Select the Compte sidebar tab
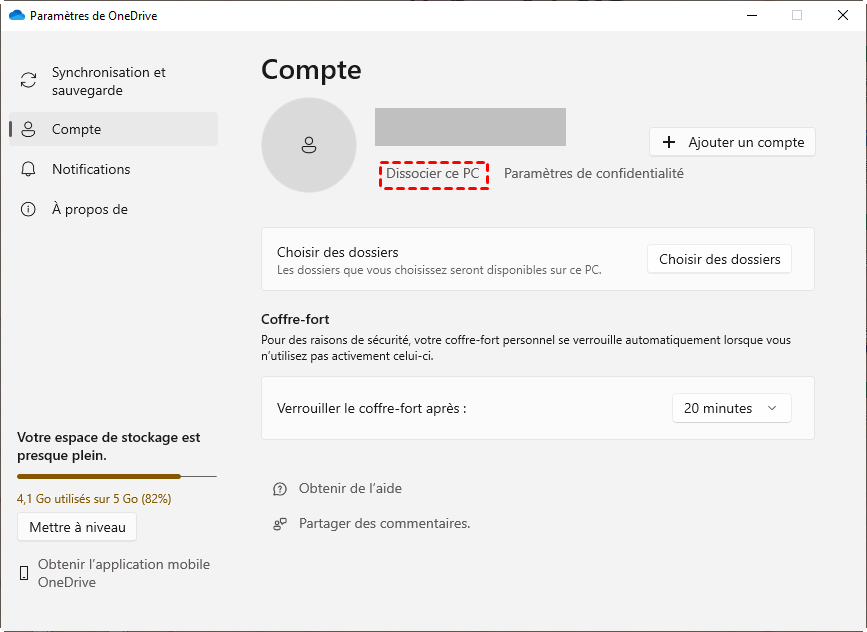Image resolution: width=867 pixels, height=632 pixels. [x=113, y=129]
